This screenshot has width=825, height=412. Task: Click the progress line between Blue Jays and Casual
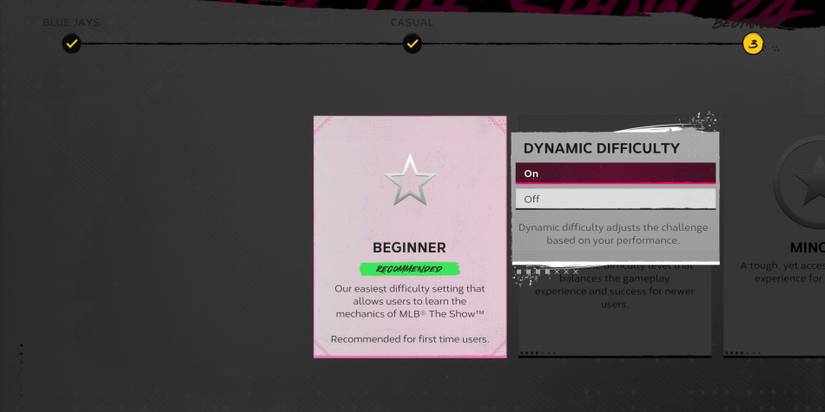240,44
